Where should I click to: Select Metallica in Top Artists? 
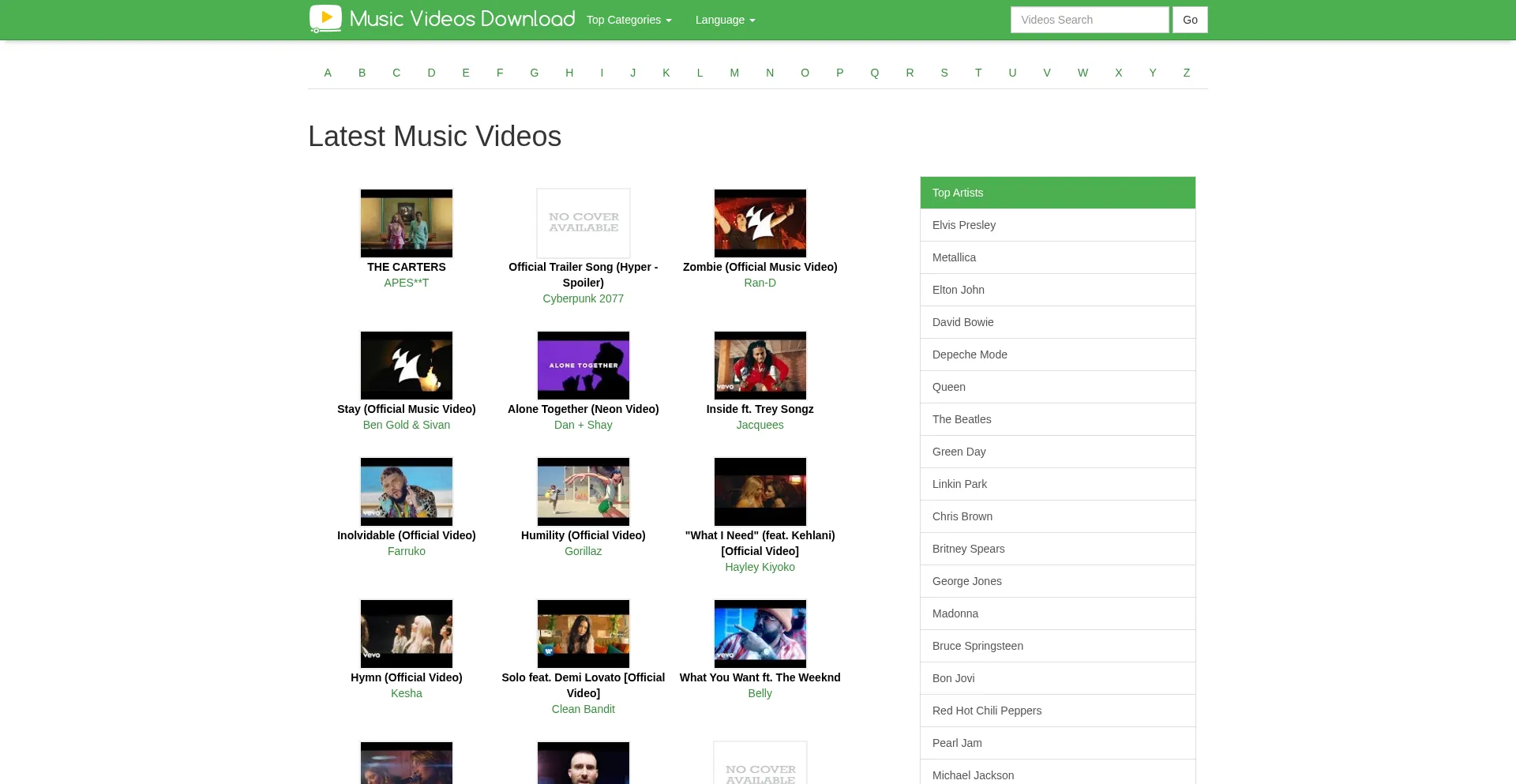coord(1058,257)
